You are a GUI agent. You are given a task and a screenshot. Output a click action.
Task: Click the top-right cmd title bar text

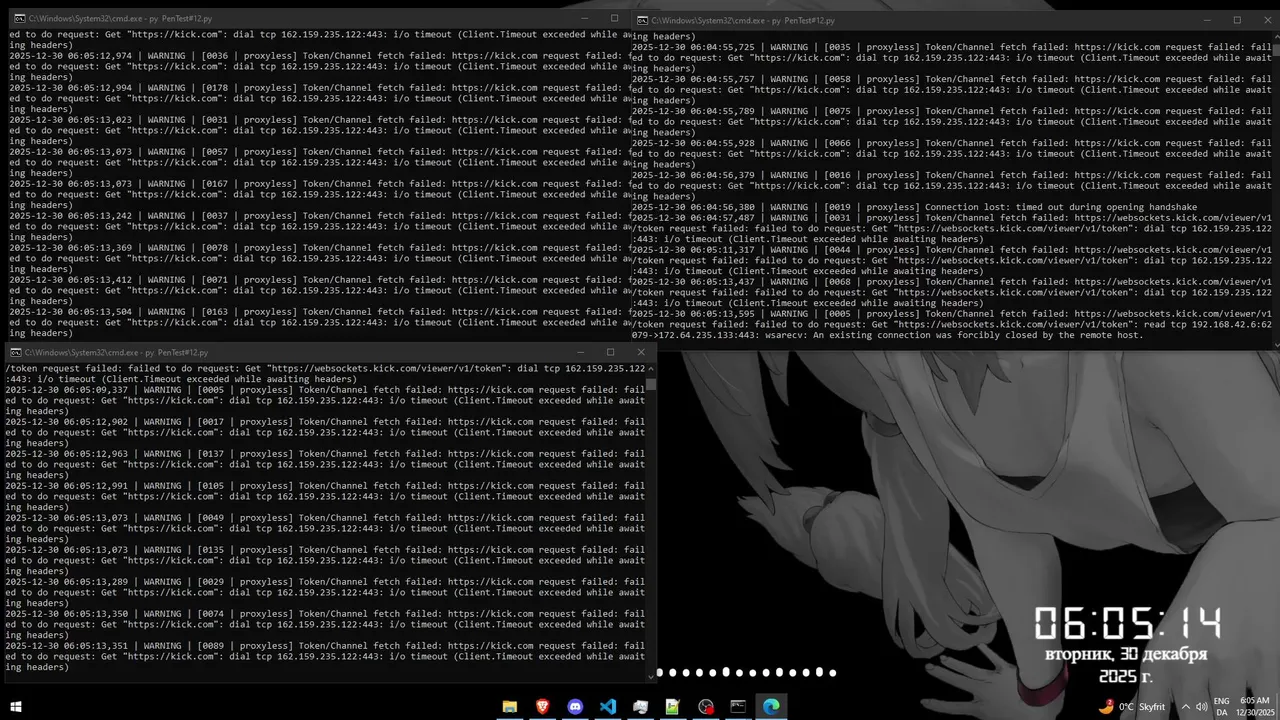pos(743,20)
